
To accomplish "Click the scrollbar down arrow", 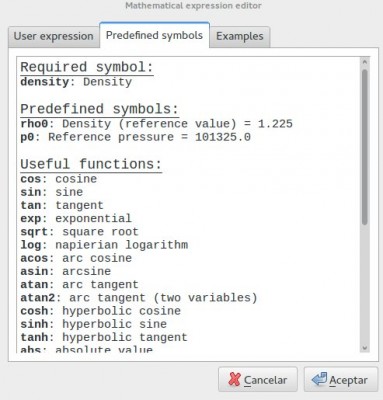I will click(x=364, y=348).
